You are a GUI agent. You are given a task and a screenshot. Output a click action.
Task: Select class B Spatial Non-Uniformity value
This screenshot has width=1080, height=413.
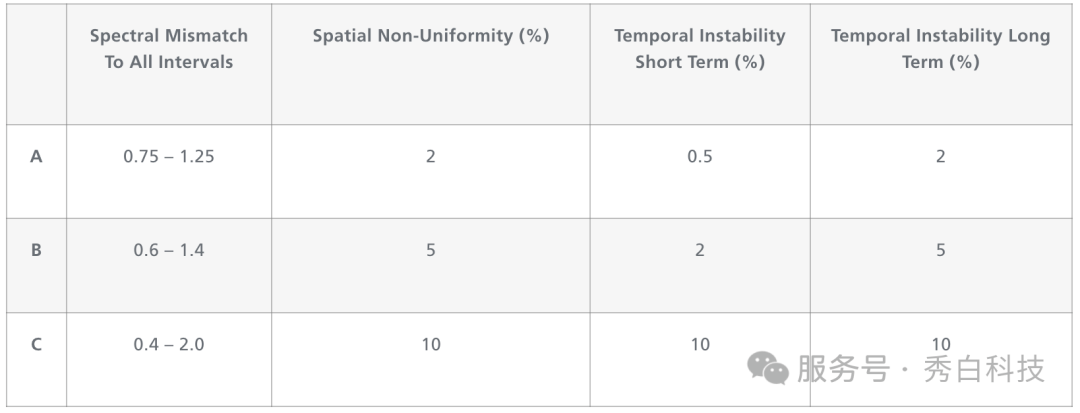point(430,250)
